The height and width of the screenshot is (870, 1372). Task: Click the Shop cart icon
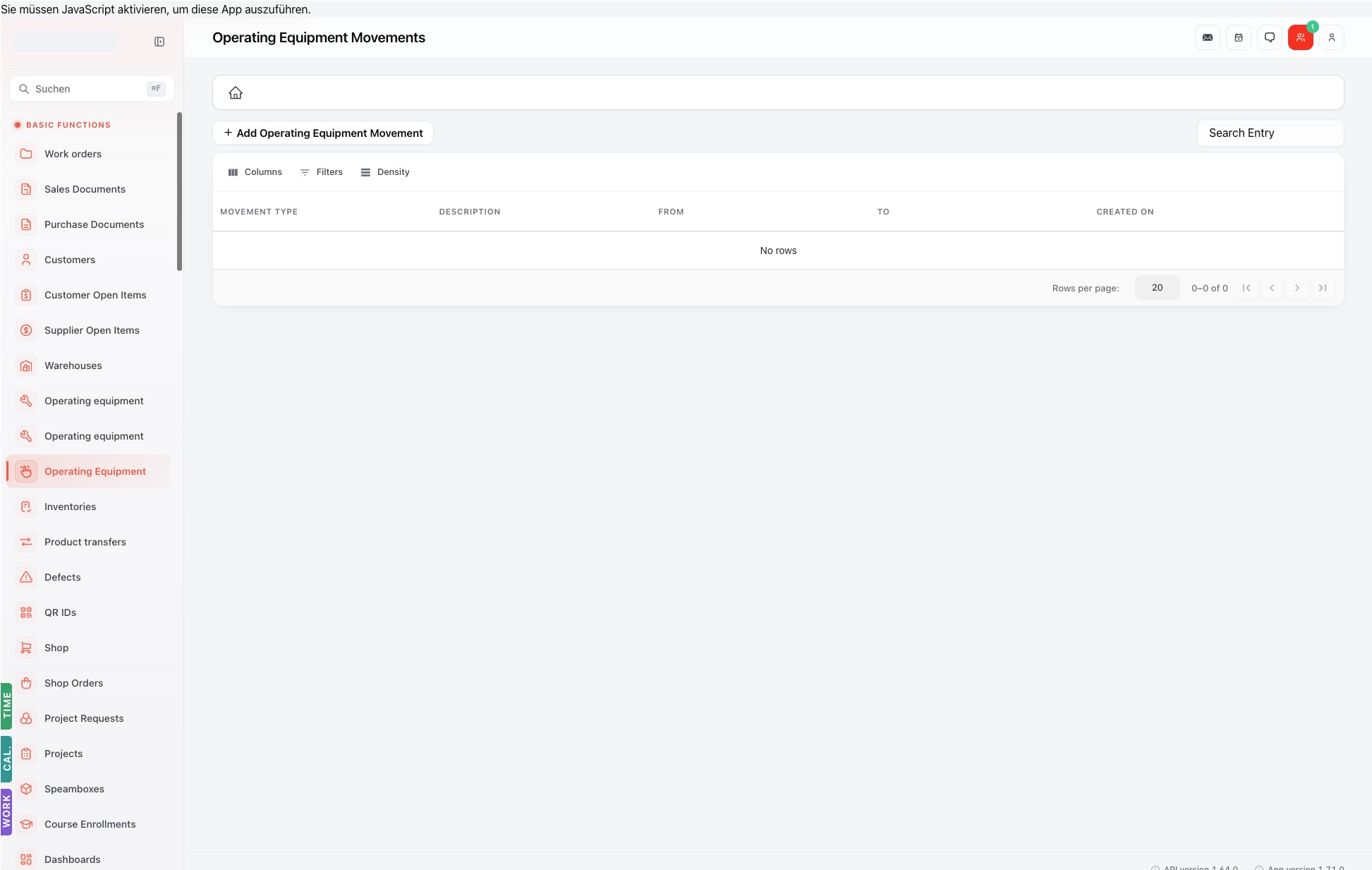tap(26, 648)
